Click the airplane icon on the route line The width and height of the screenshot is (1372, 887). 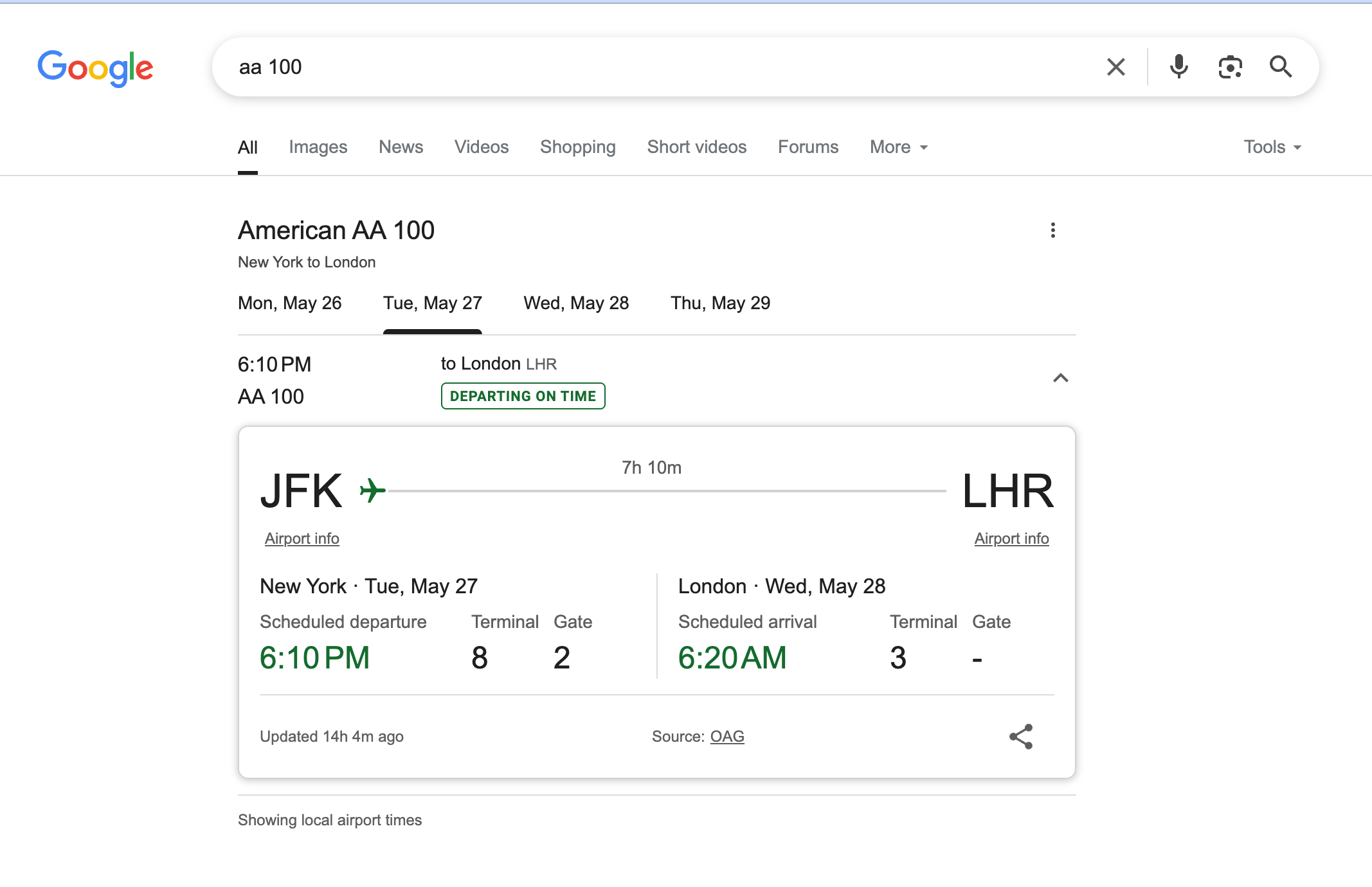click(x=372, y=489)
